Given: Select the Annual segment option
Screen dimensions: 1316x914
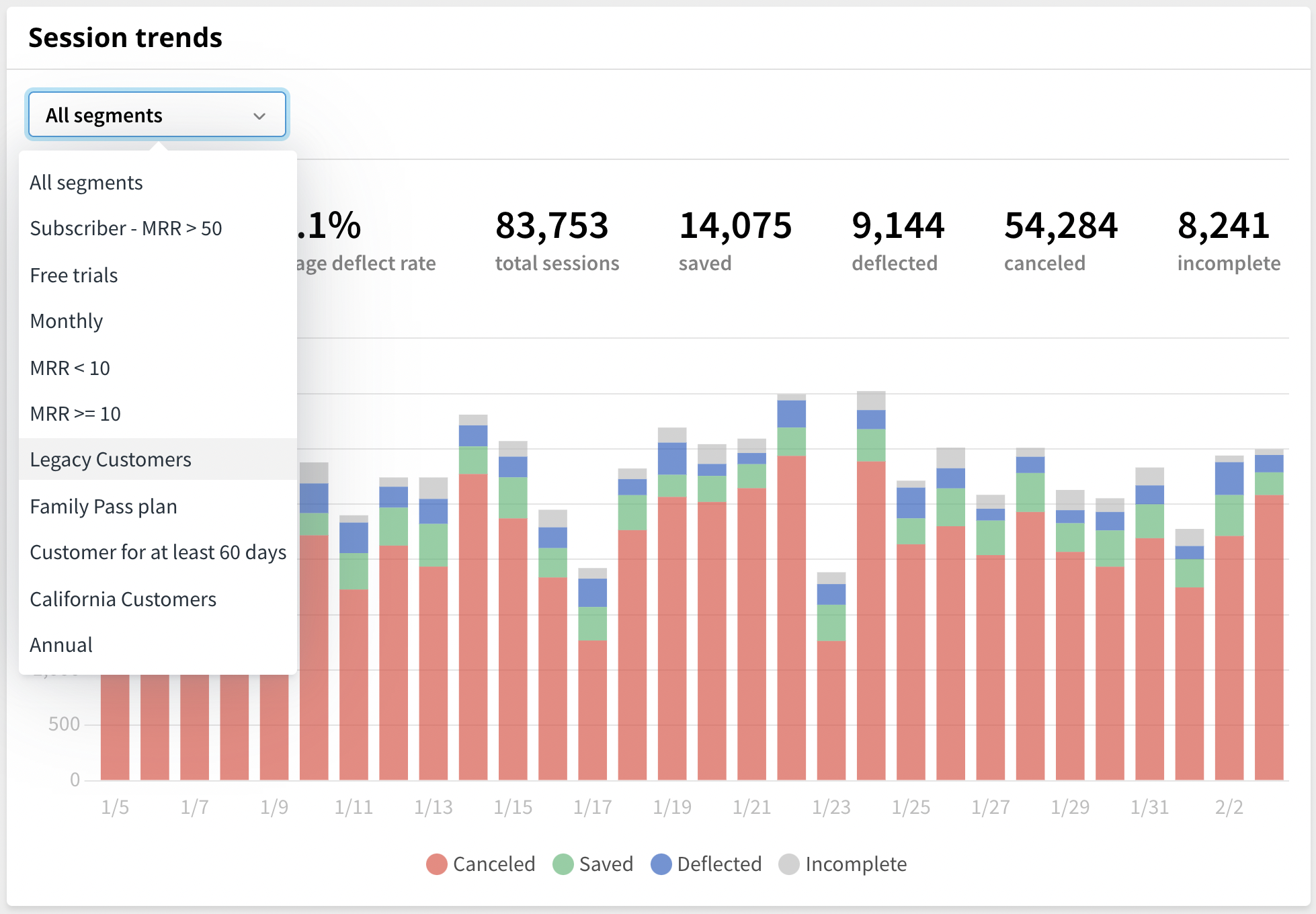Looking at the screenshot, I should [x=61, y=645].
